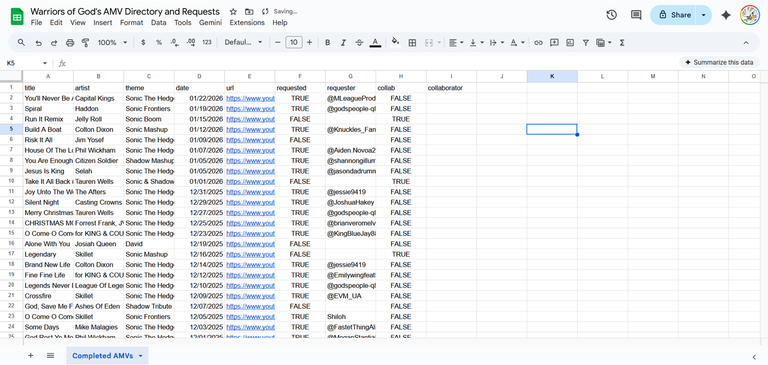Star this spreadsheet
Viewport: 768px width, 365px height.
[233, 11]
